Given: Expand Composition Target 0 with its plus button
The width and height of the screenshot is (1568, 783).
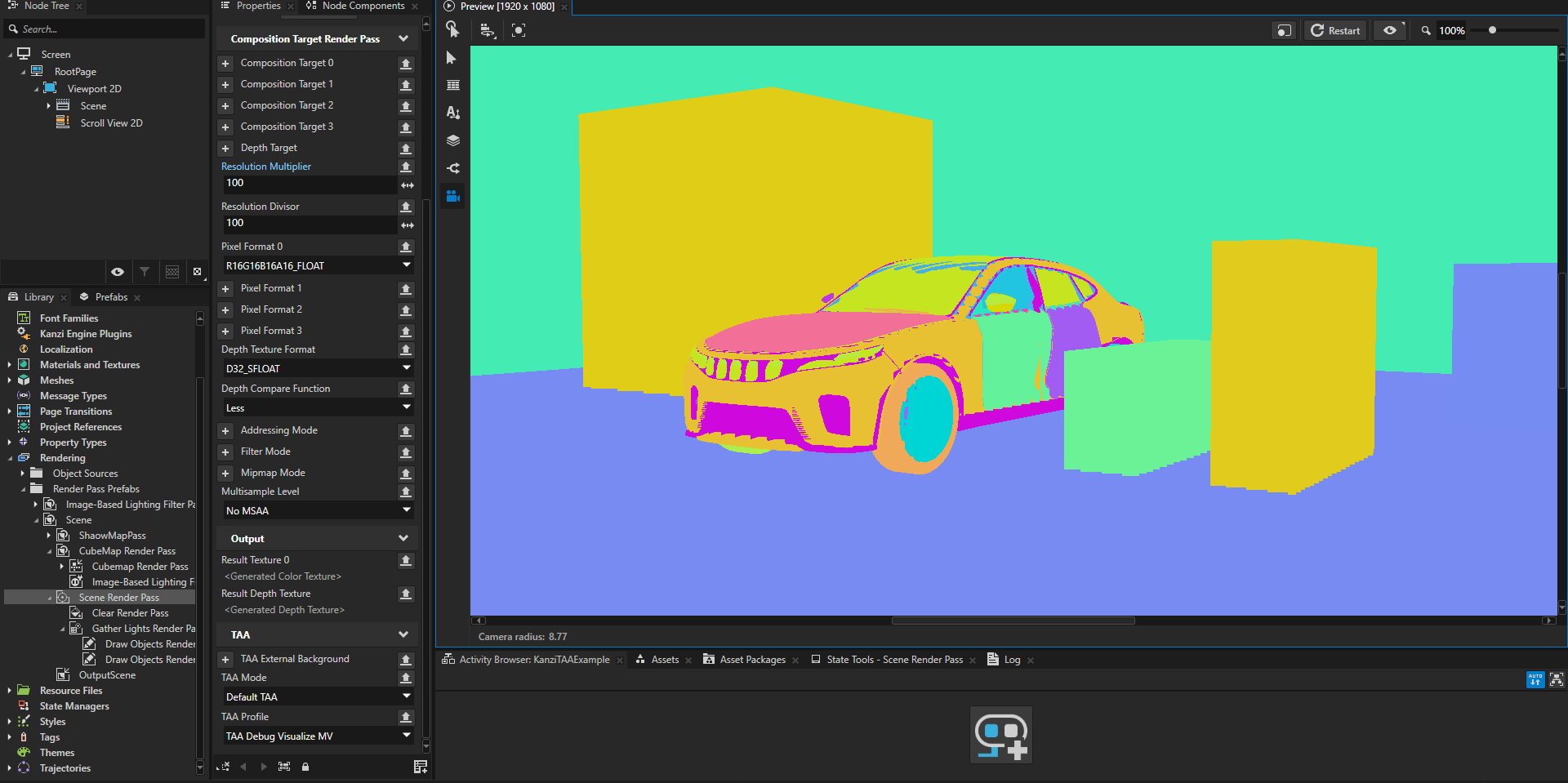Looking at the screenshot, I should tap(226, 64).
